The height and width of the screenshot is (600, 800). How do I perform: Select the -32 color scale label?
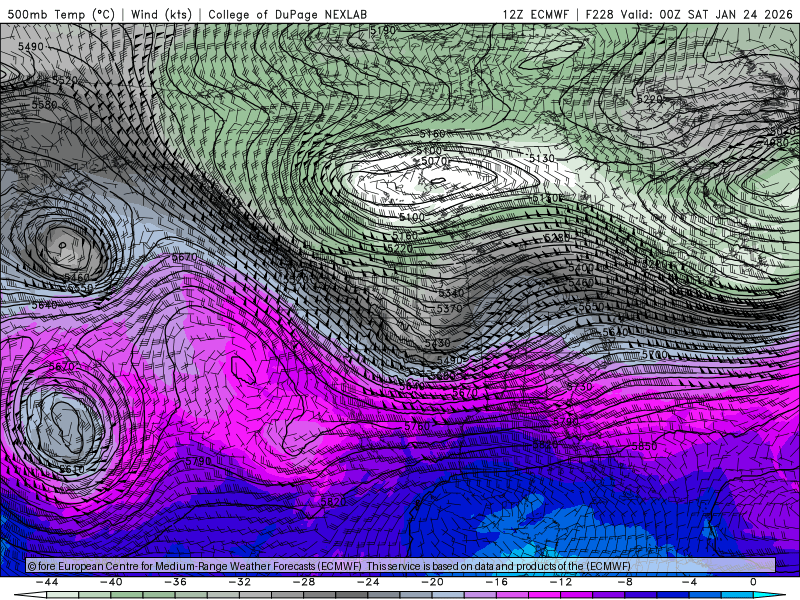[x=240, y=582]
